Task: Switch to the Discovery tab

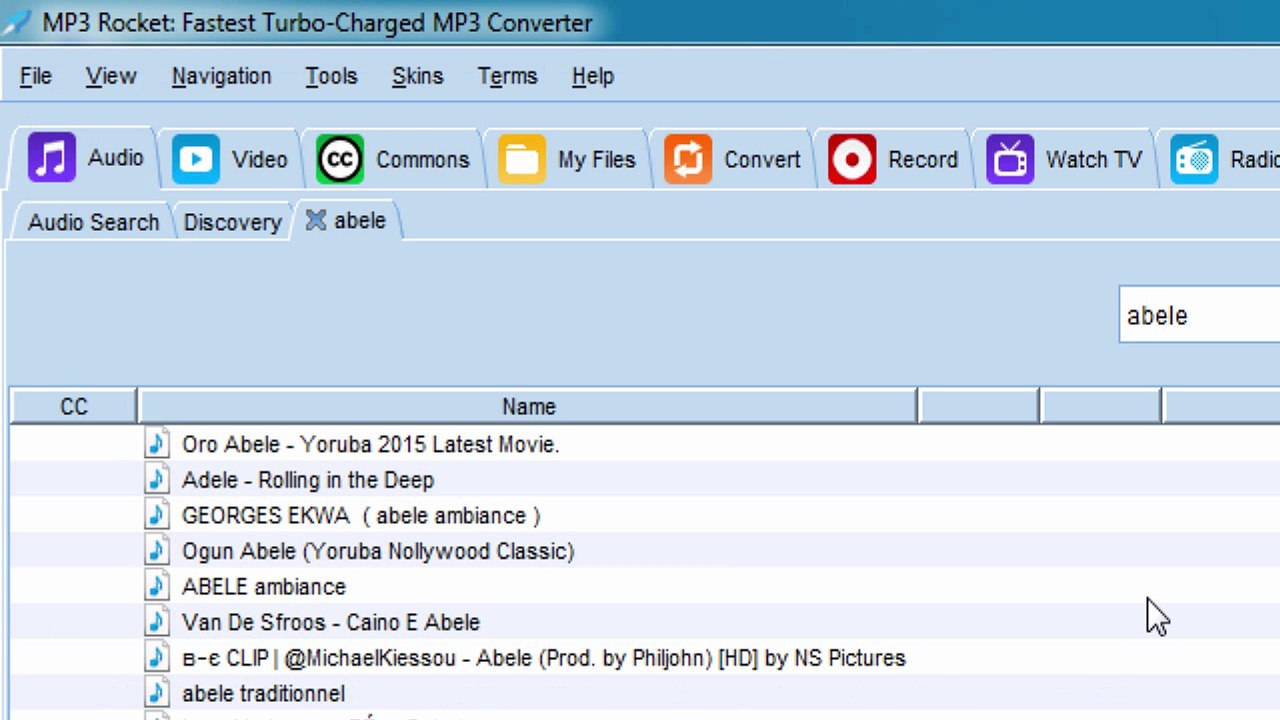Action: [x=232, y=222]
